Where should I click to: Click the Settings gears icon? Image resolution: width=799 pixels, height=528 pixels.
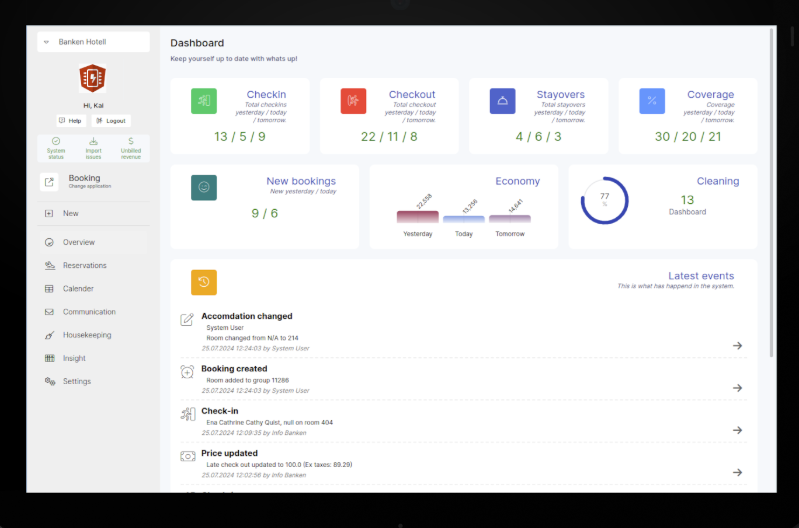click(49, 381)
